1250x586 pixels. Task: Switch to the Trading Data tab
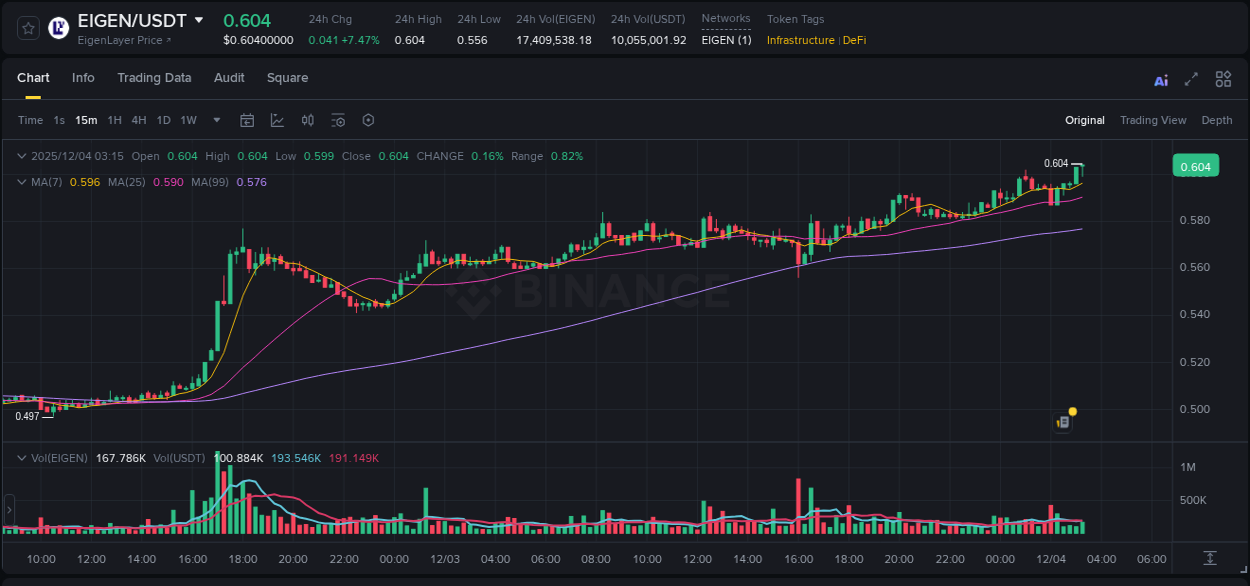tap(154, 77)
